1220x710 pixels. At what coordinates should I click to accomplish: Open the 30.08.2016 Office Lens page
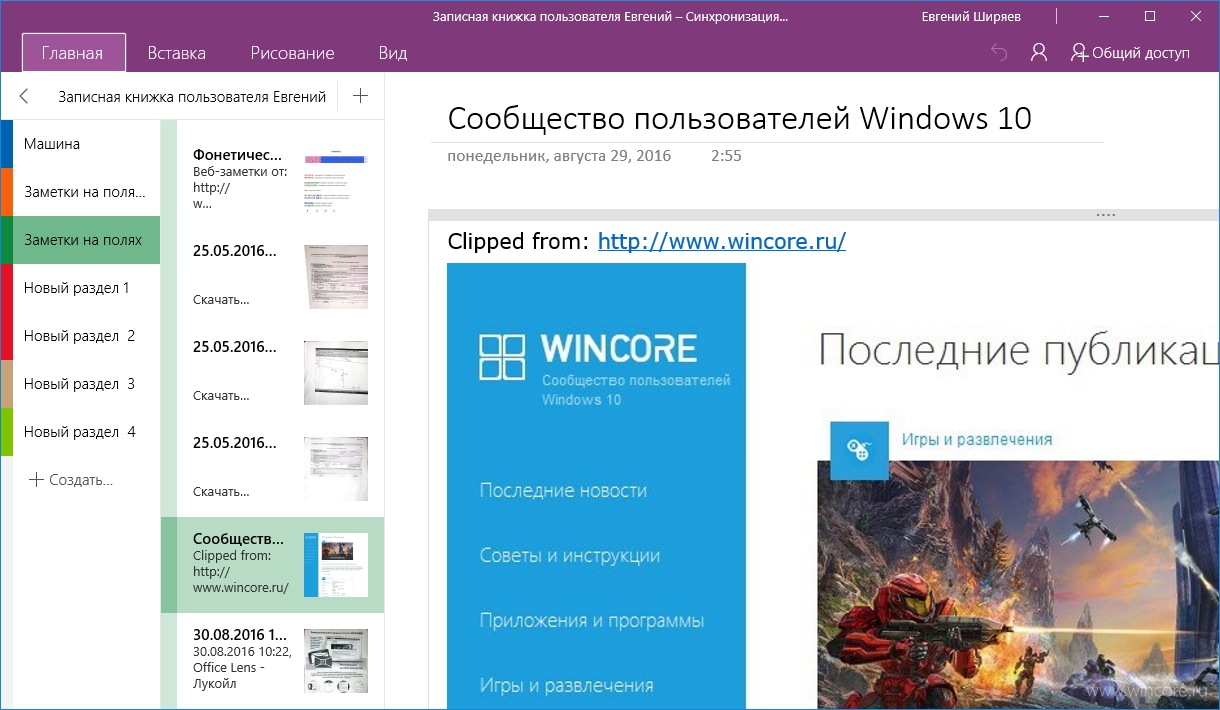point(272,660)
